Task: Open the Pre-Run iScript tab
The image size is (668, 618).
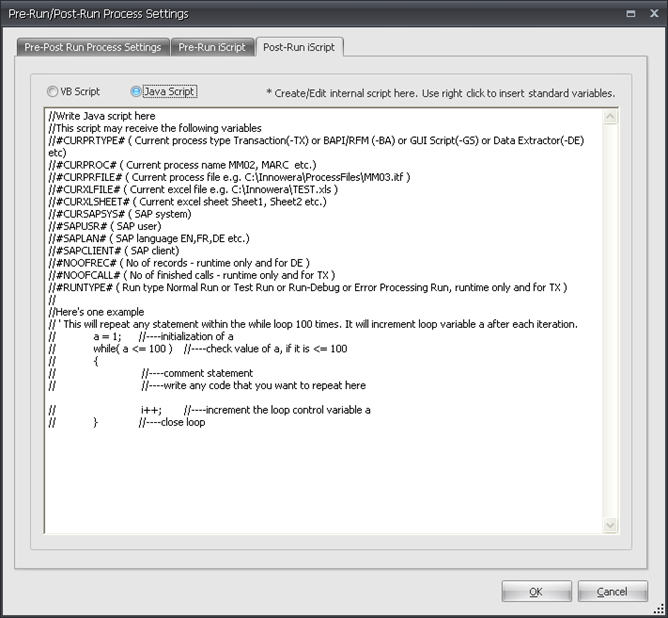Action: point(211,47)
